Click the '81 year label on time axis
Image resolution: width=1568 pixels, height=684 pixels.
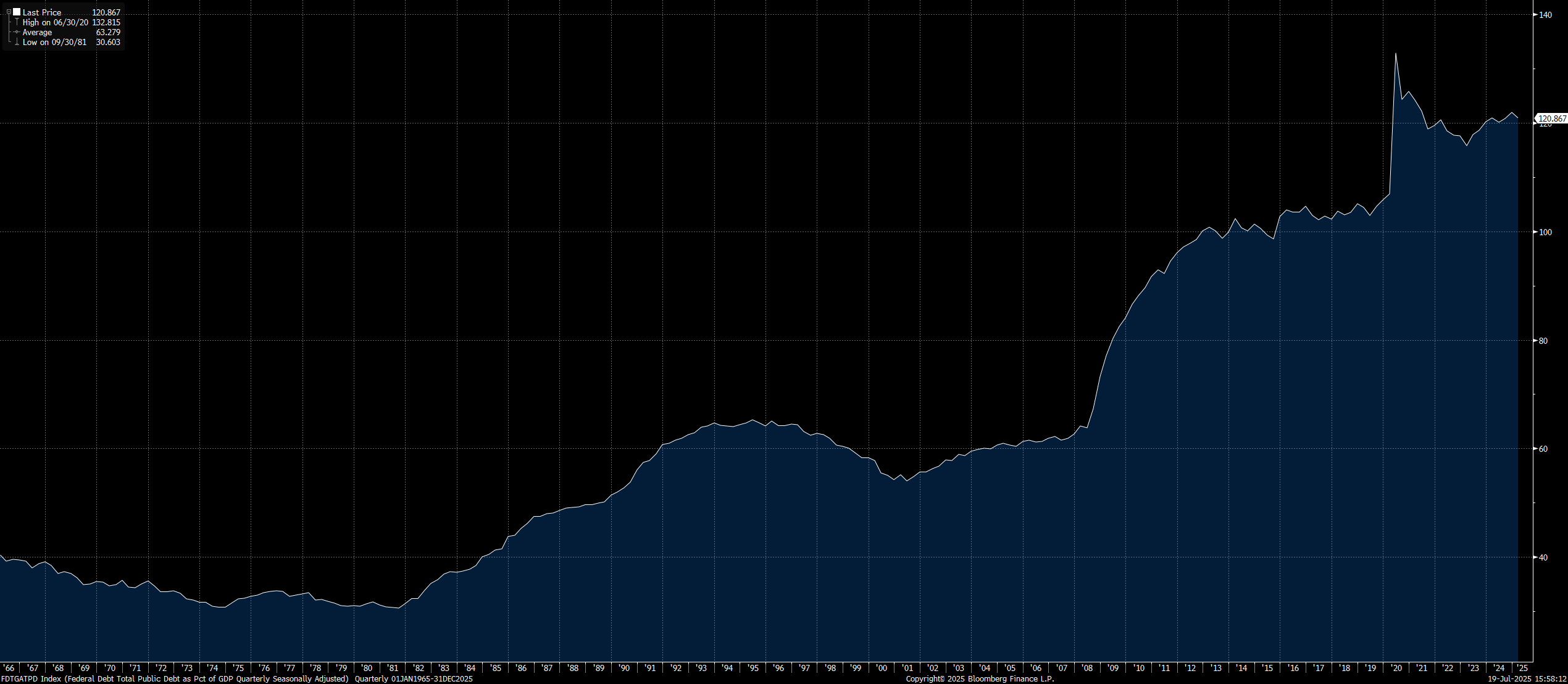(392, 668)
